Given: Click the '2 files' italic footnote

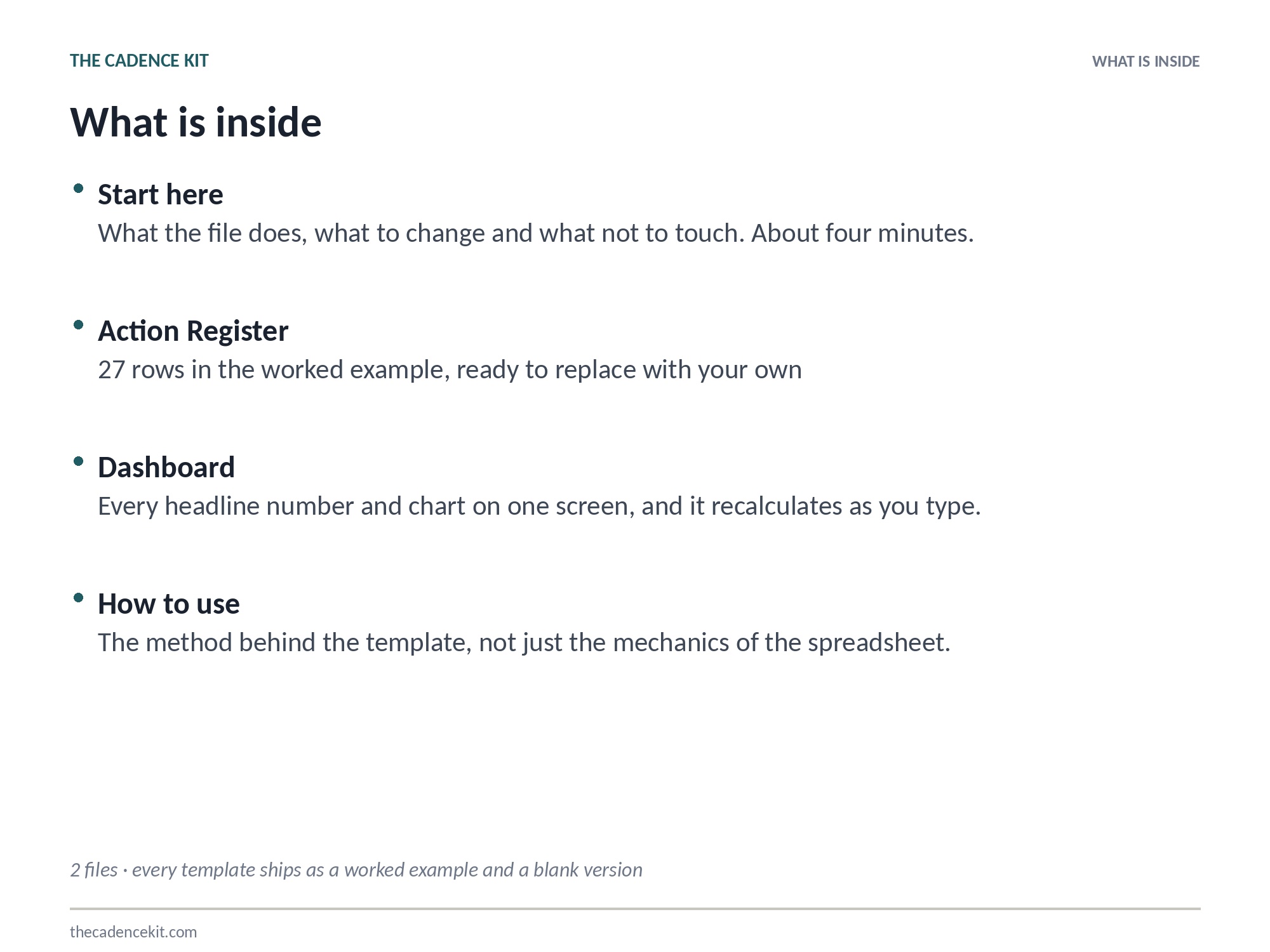Looking at the screenshot, I should (356, 869).
